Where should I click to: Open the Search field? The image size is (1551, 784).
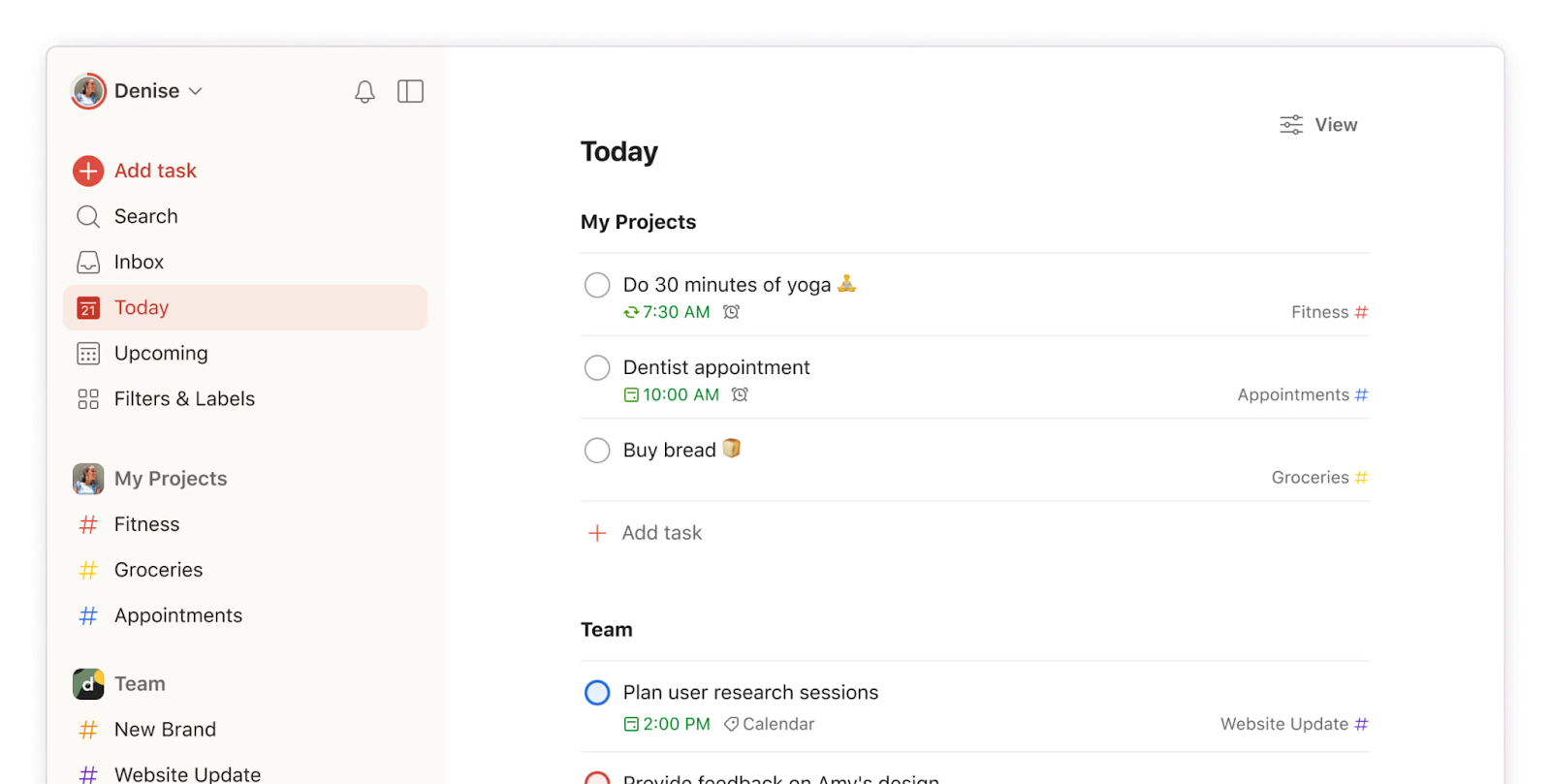tap(143, 215)
